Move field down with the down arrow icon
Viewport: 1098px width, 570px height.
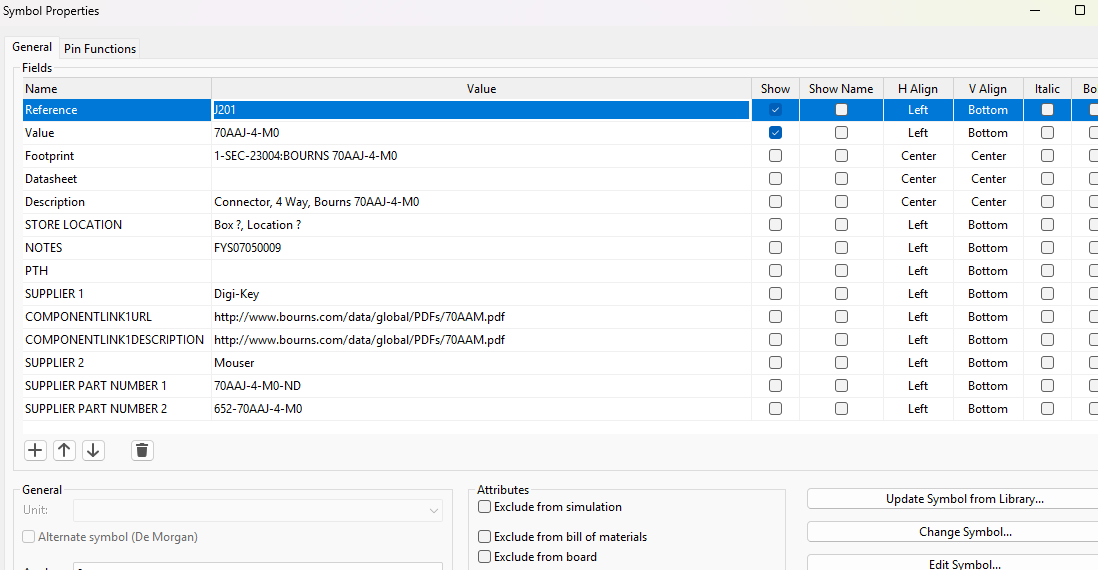click(x=93, y=450)
